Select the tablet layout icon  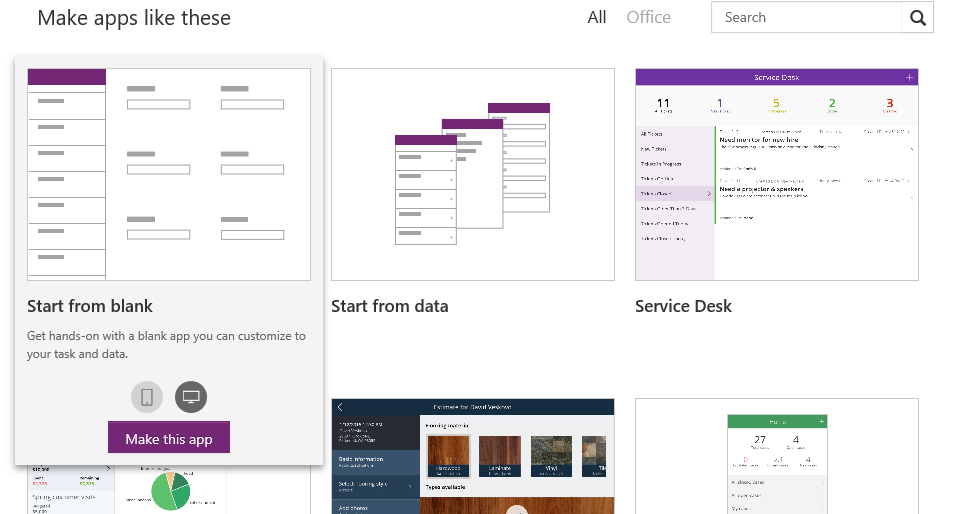pyautogui.click(x=191, y=397)
